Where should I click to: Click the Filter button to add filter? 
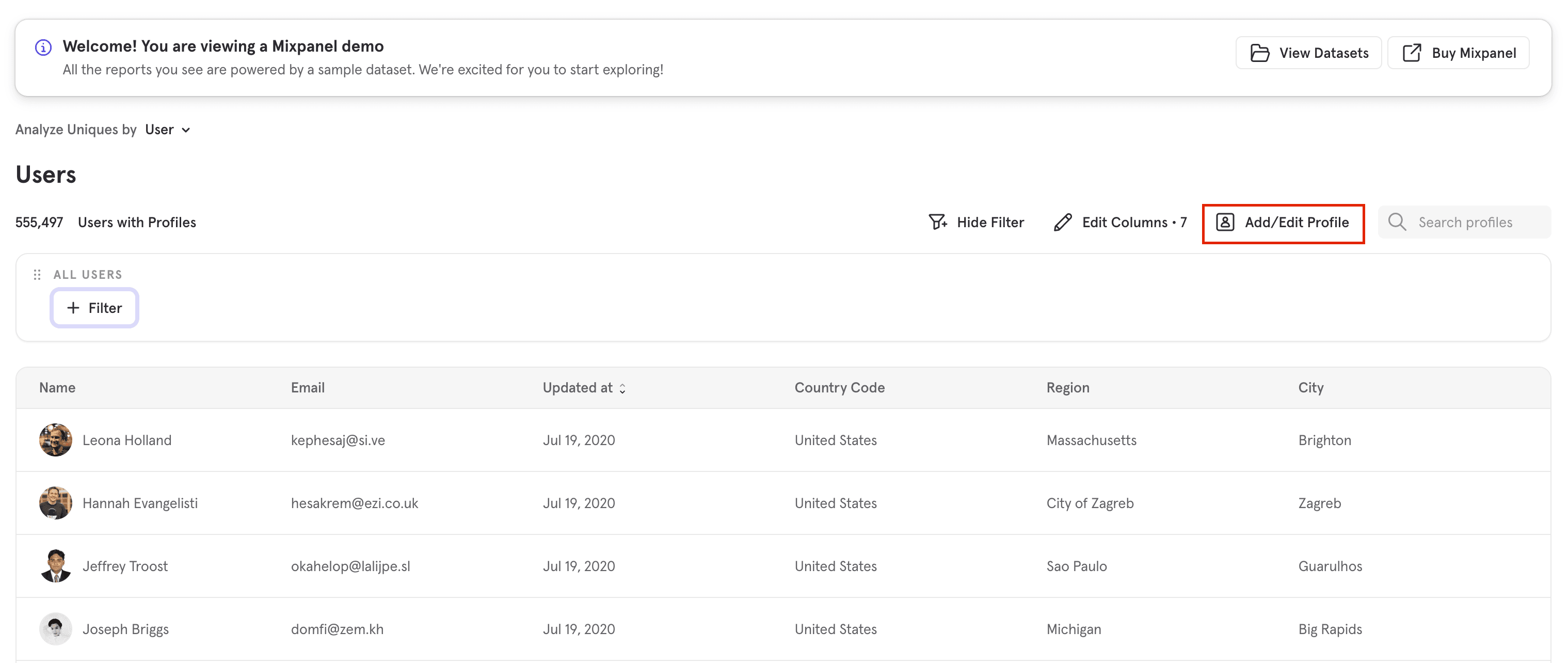point(94,308)
